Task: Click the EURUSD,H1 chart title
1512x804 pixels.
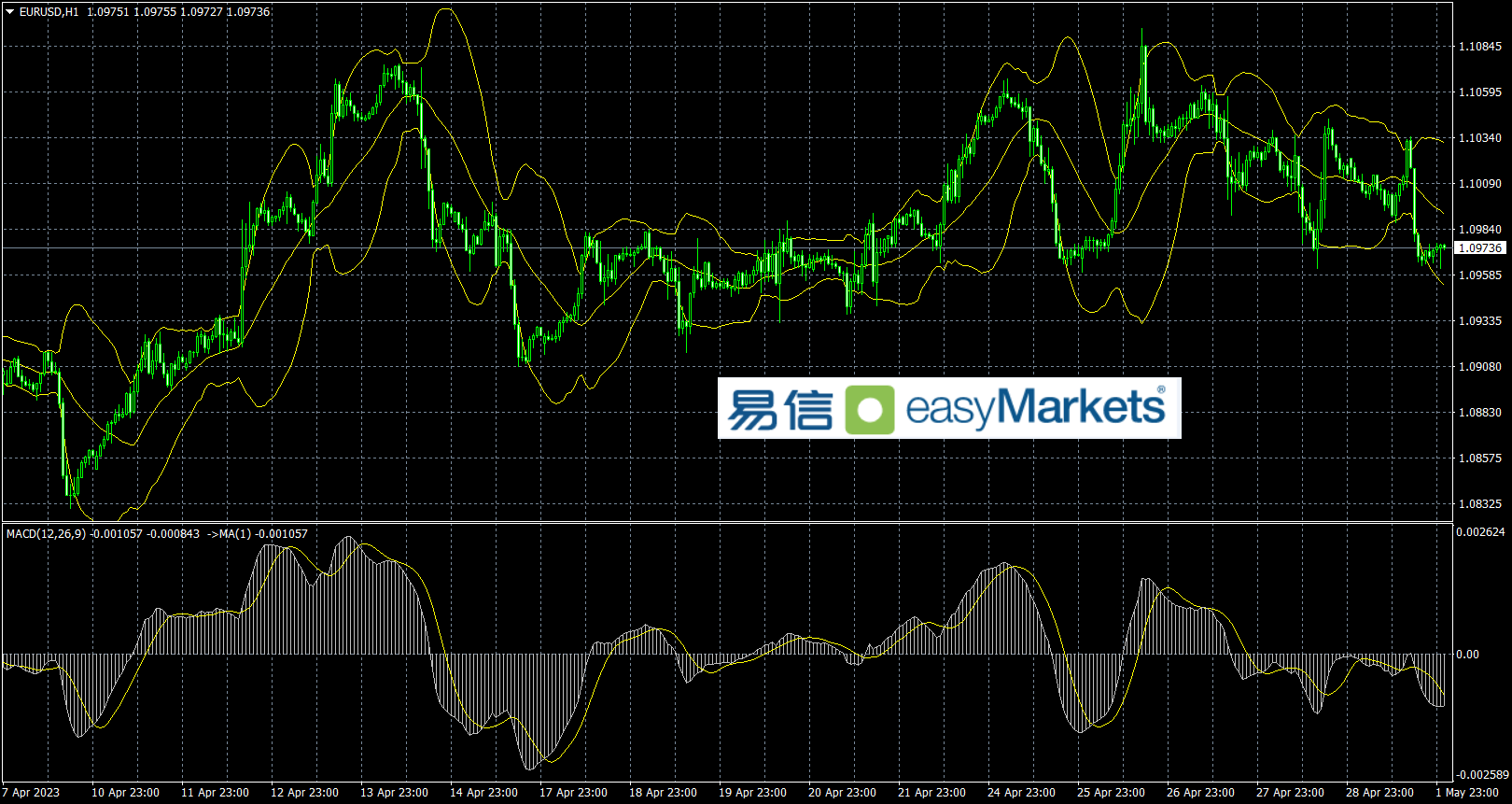Action: point(49,12)
